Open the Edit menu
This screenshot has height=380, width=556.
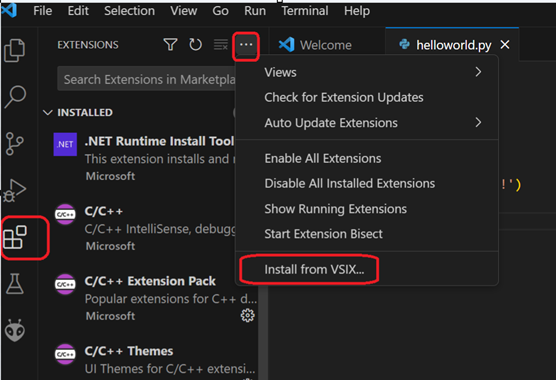pyautogui.click(x=78, y=11)
